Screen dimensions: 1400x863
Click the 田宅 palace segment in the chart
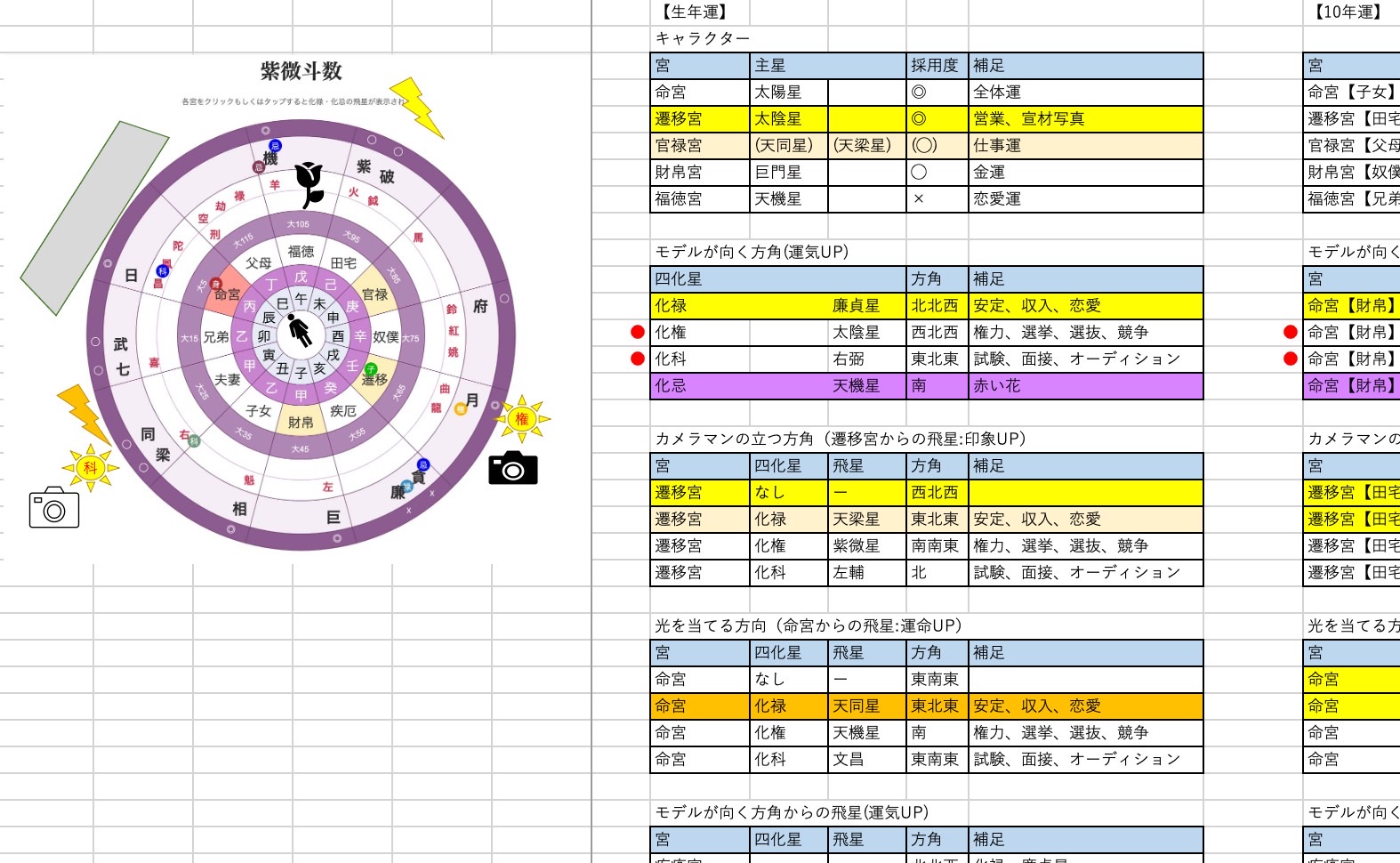(343, 262)
